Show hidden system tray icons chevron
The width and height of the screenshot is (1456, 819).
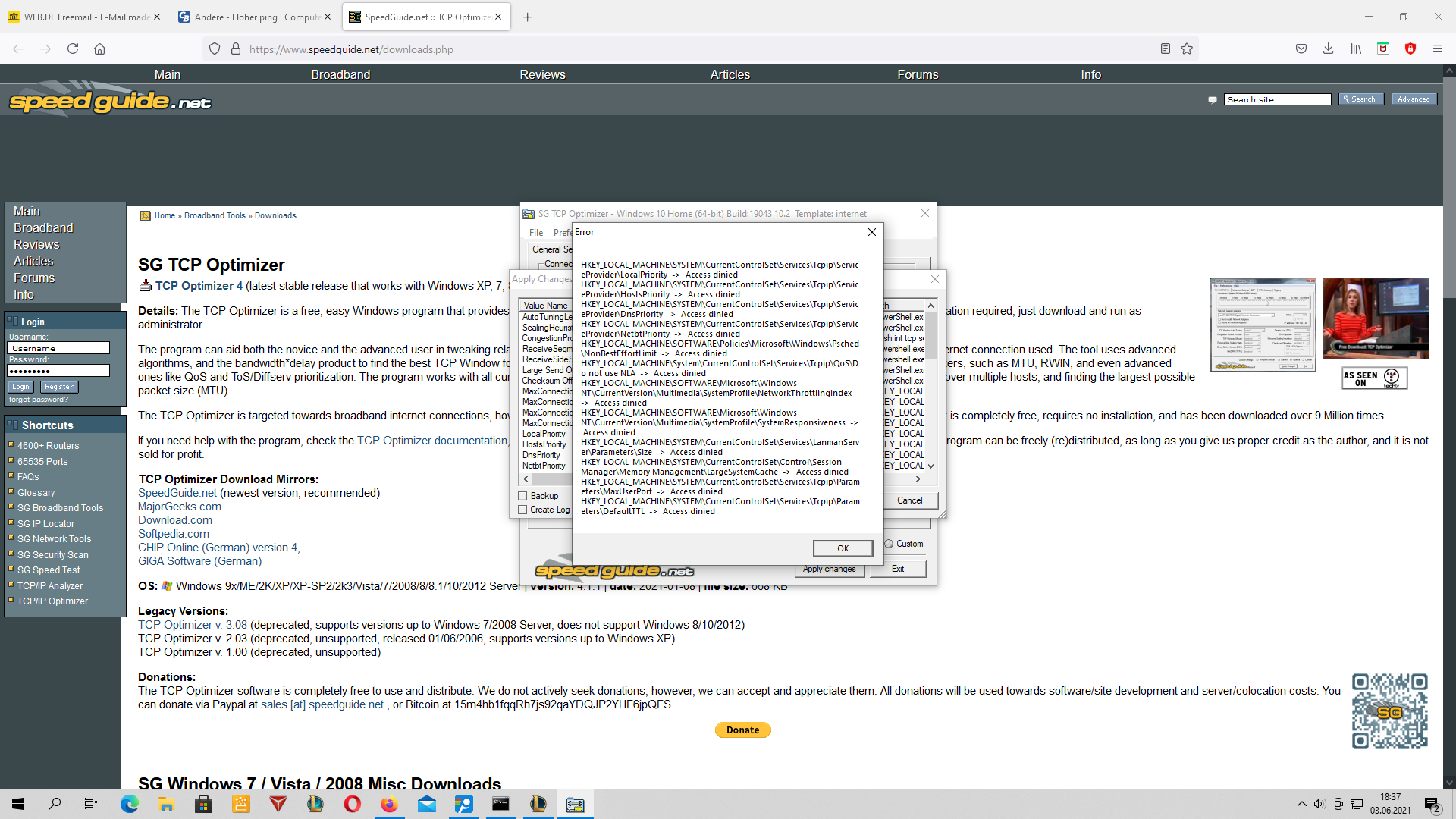(x=1301, y=804)
